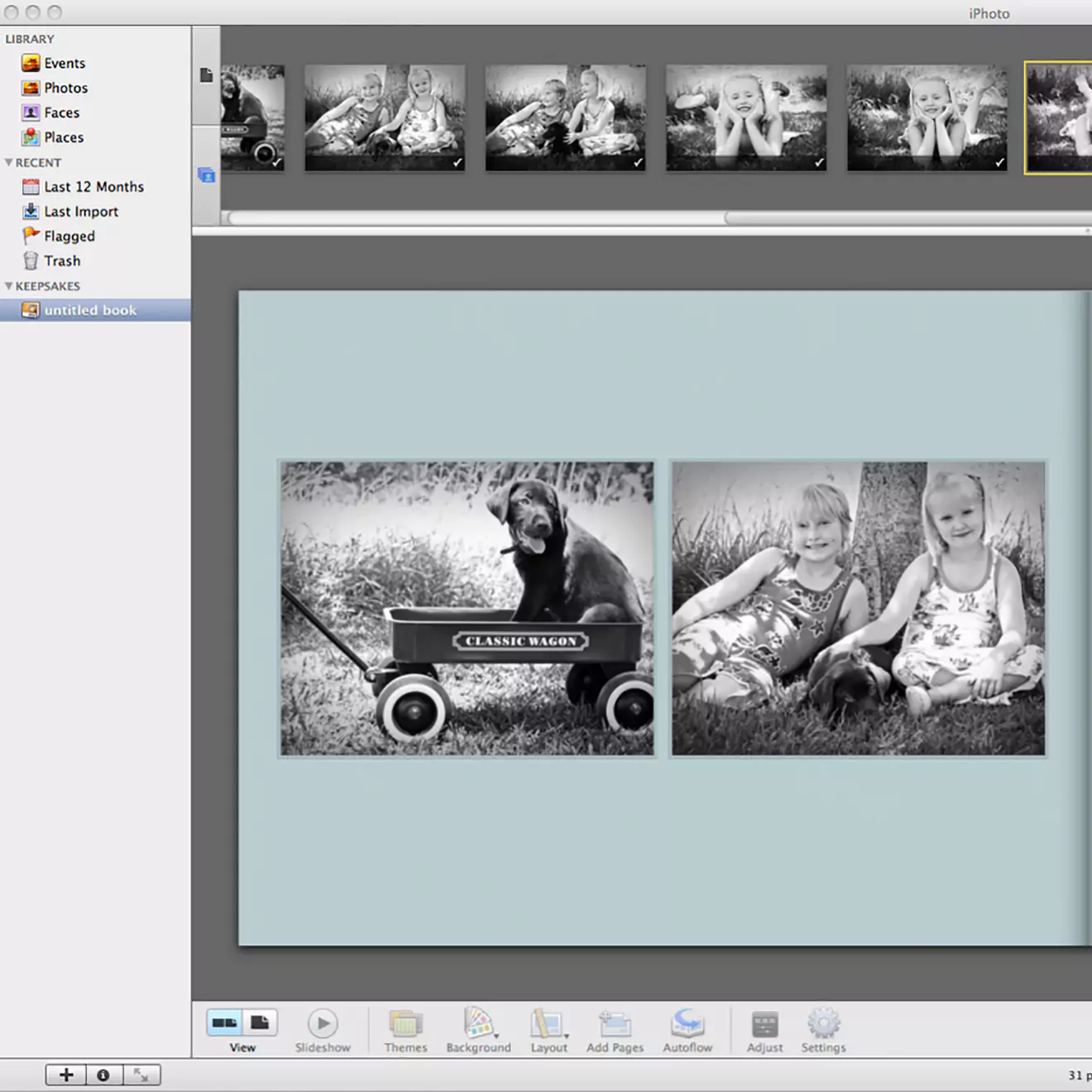Open the Layout dropdown
The width and height of the screenshot is (1092, 1092).
(548, 1031)
